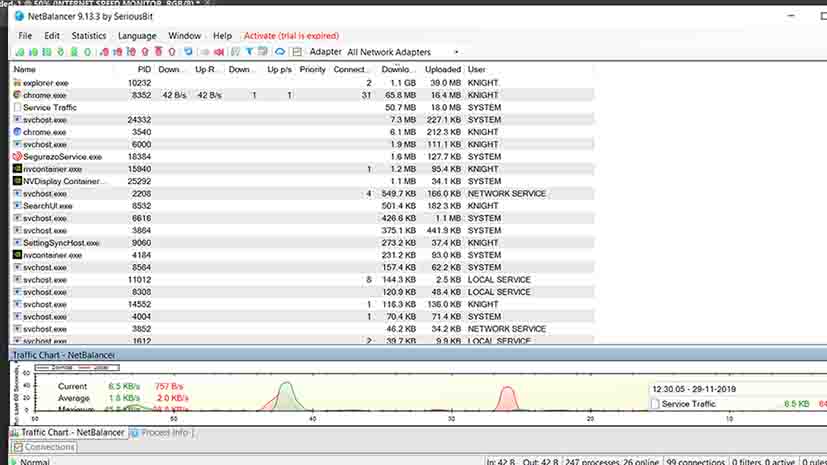Toggle the Service Traffic checkbox in chart legend
This screenshot has height=465, width=827.
655,404
